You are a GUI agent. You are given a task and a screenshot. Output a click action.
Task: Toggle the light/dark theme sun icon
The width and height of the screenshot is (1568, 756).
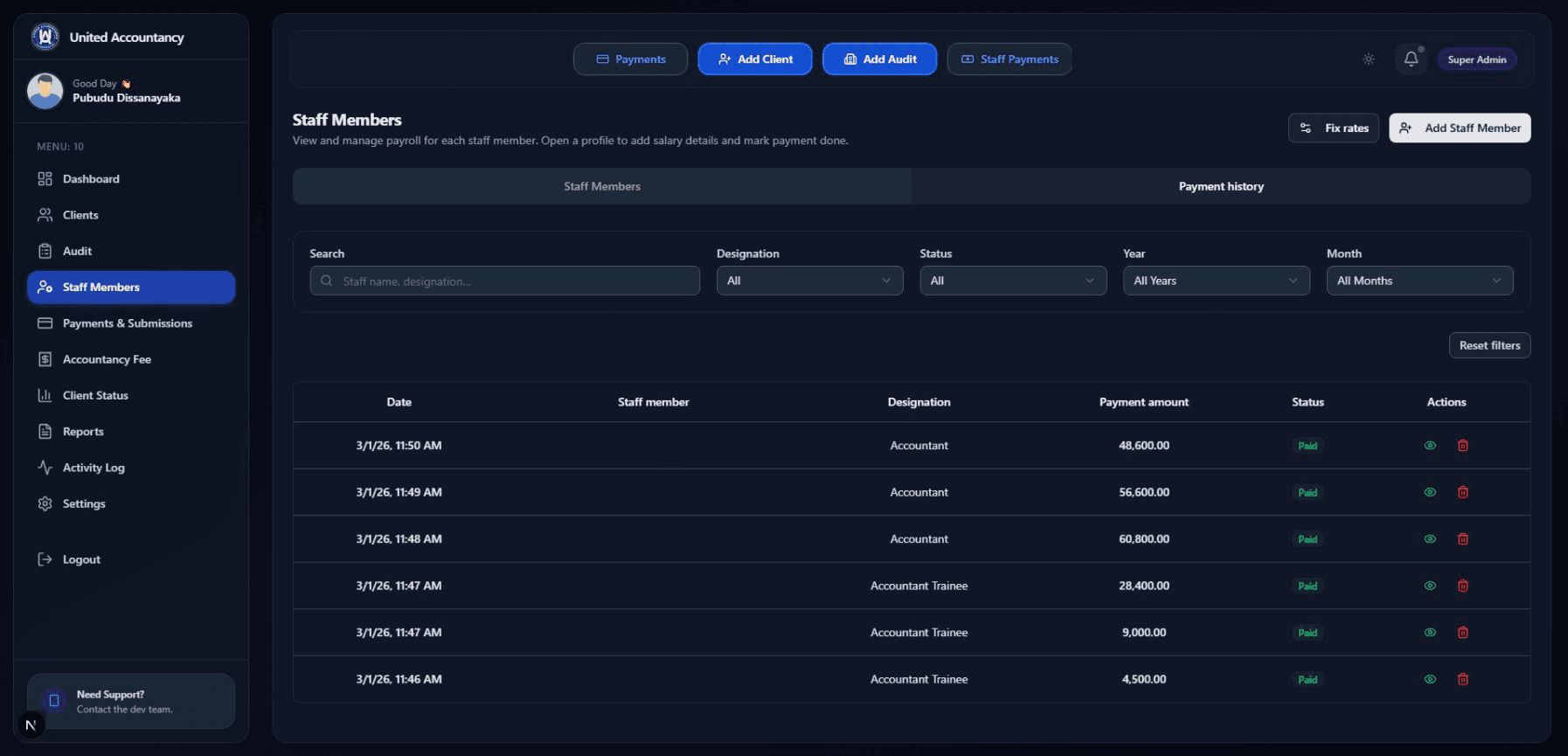tap(1369, 59)
